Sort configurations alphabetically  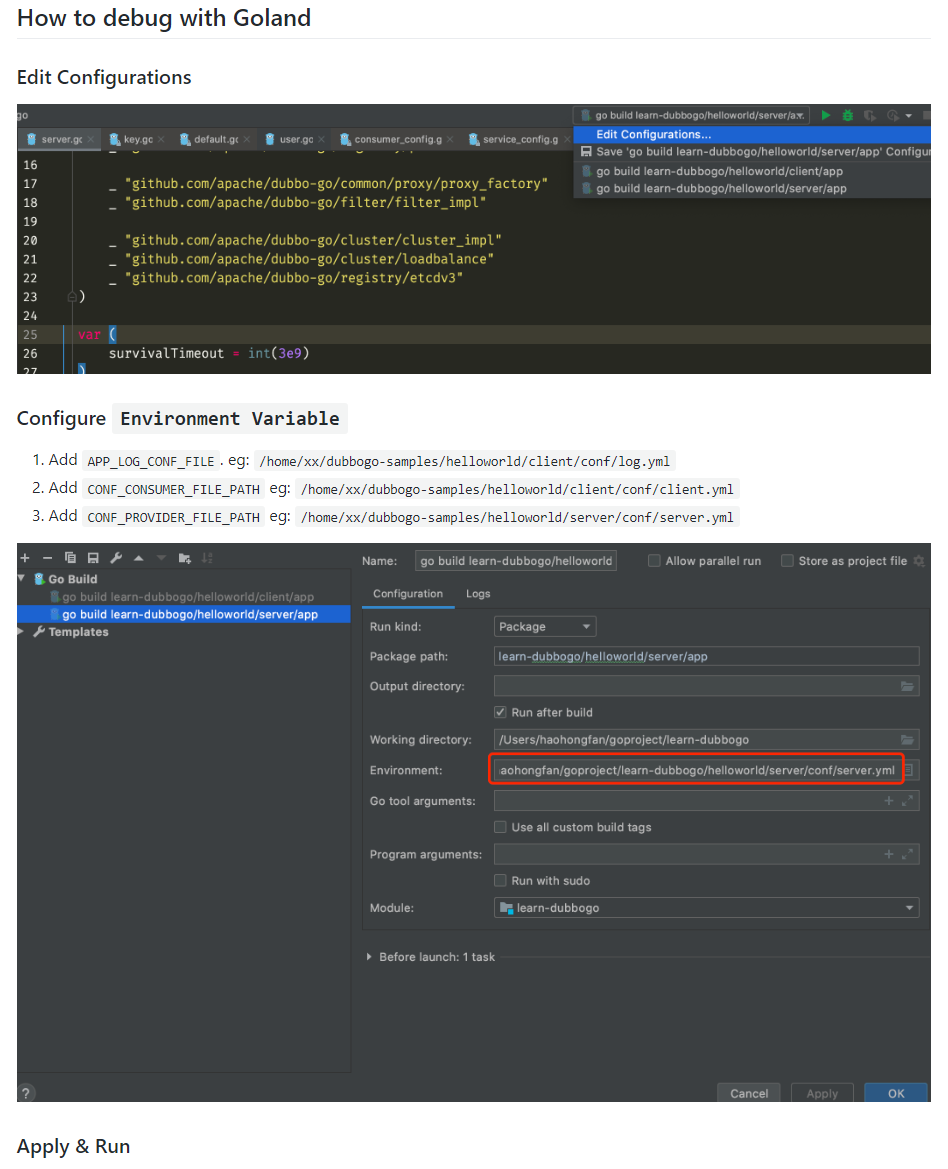pyautogui.click(x=207, y=557)
